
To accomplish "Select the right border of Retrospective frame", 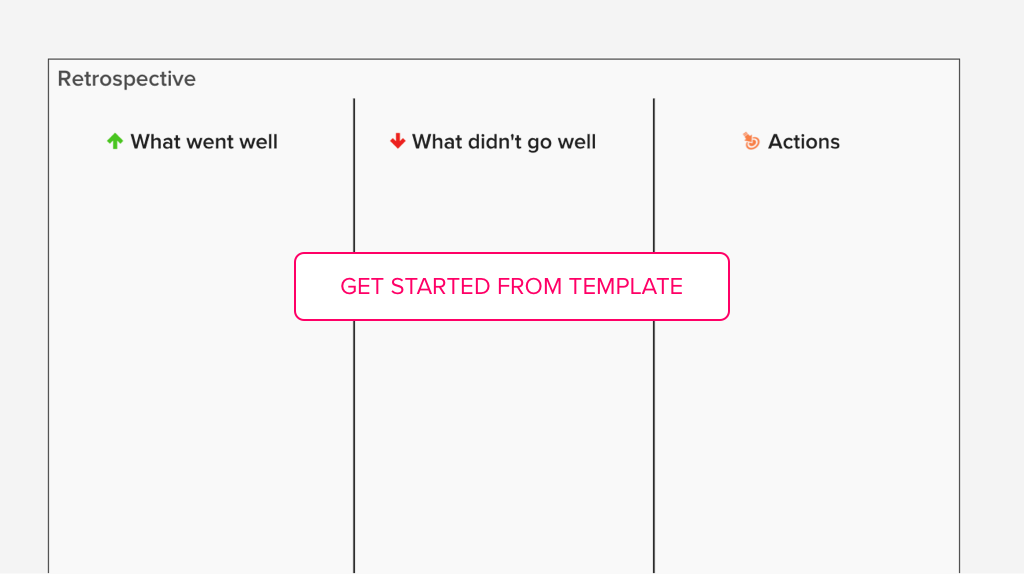I will tap(959, 317).
